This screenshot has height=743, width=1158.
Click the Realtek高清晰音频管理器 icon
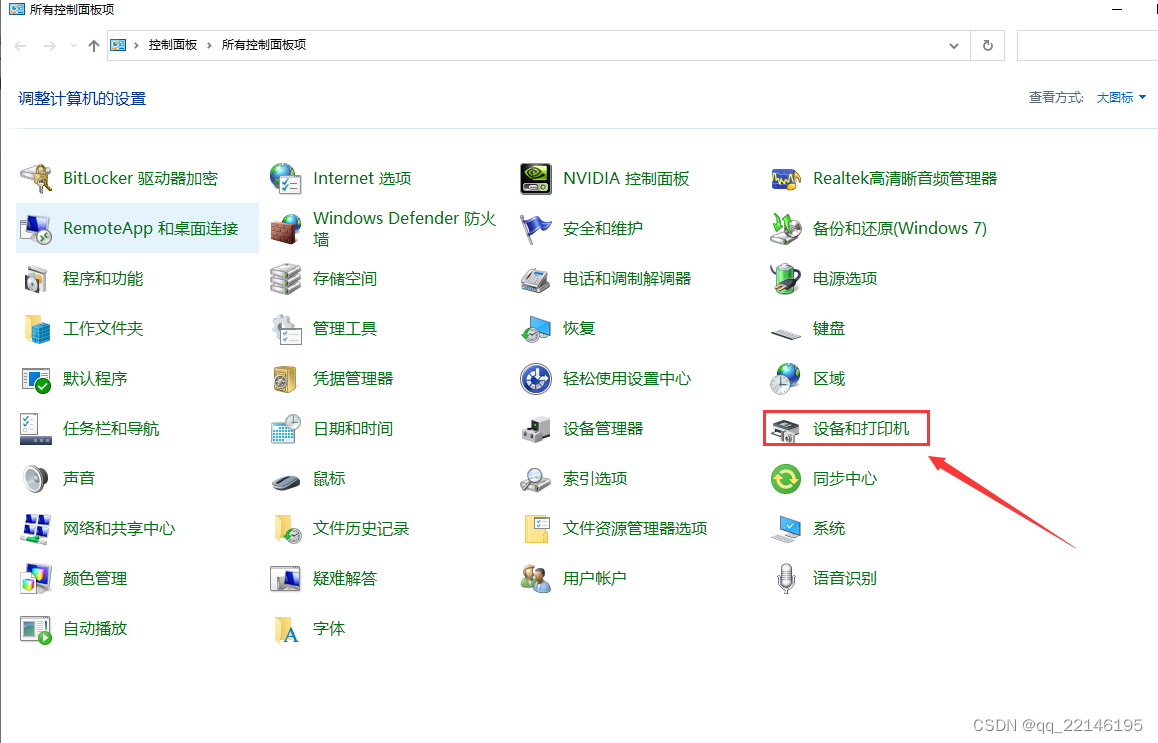786,179
